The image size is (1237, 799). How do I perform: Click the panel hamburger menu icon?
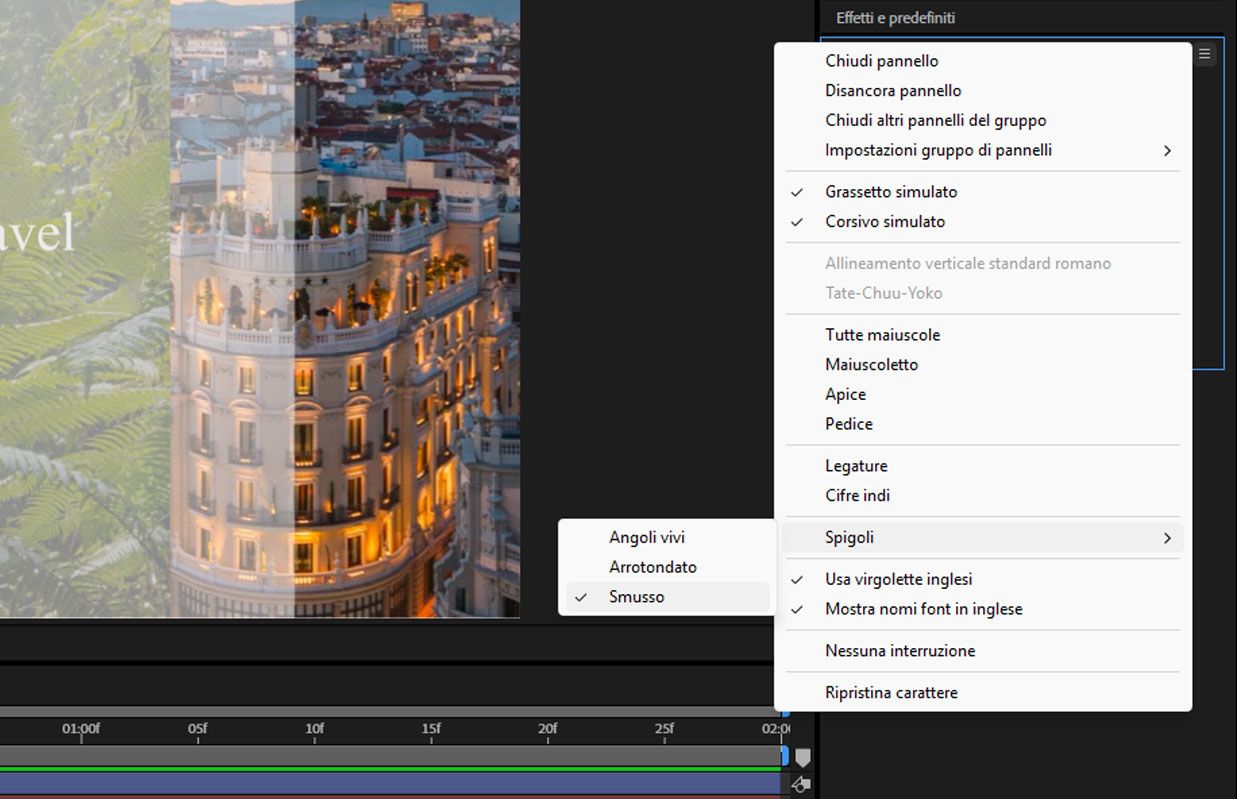point(1204,54)
